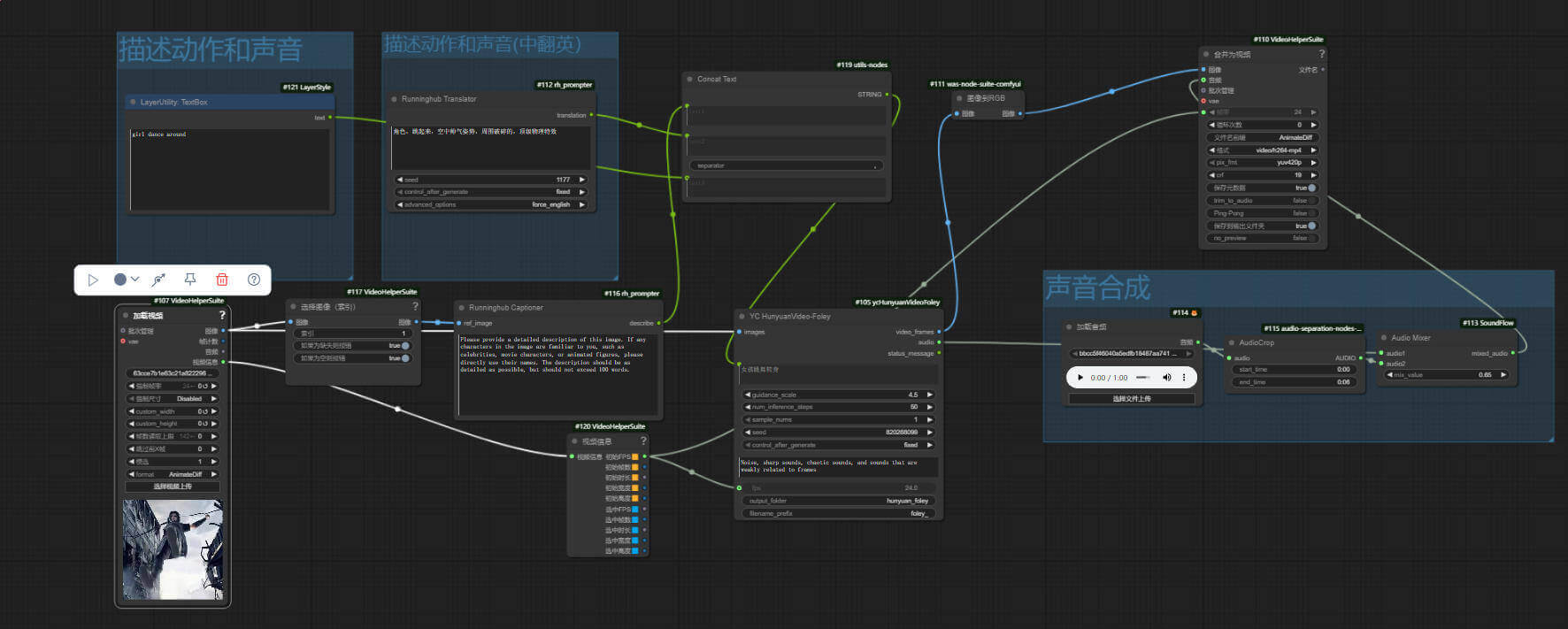This screenshot has height=629, width=1568.
Task: Open the node color circle dropdown
Action: (x=127, y=280)
